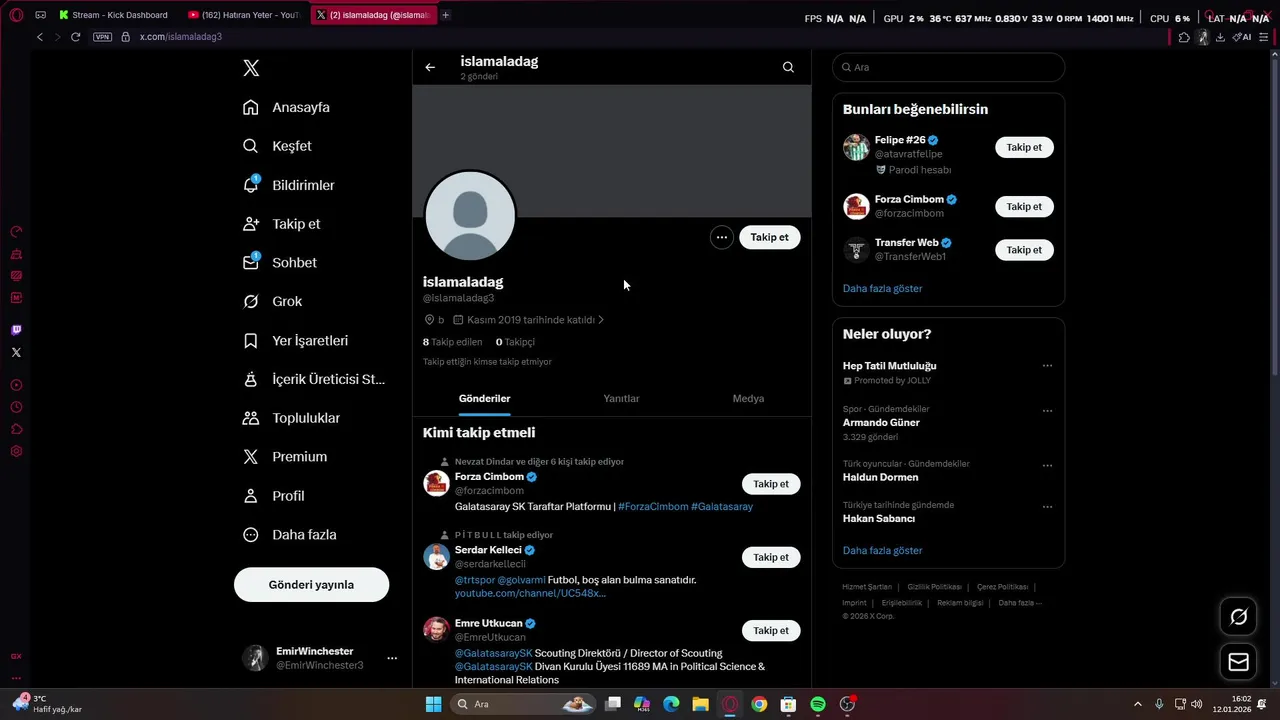Viewport: 1280px width, 720px height.
Task: Click the X logo in the sidebar
Action: (251, 68)
